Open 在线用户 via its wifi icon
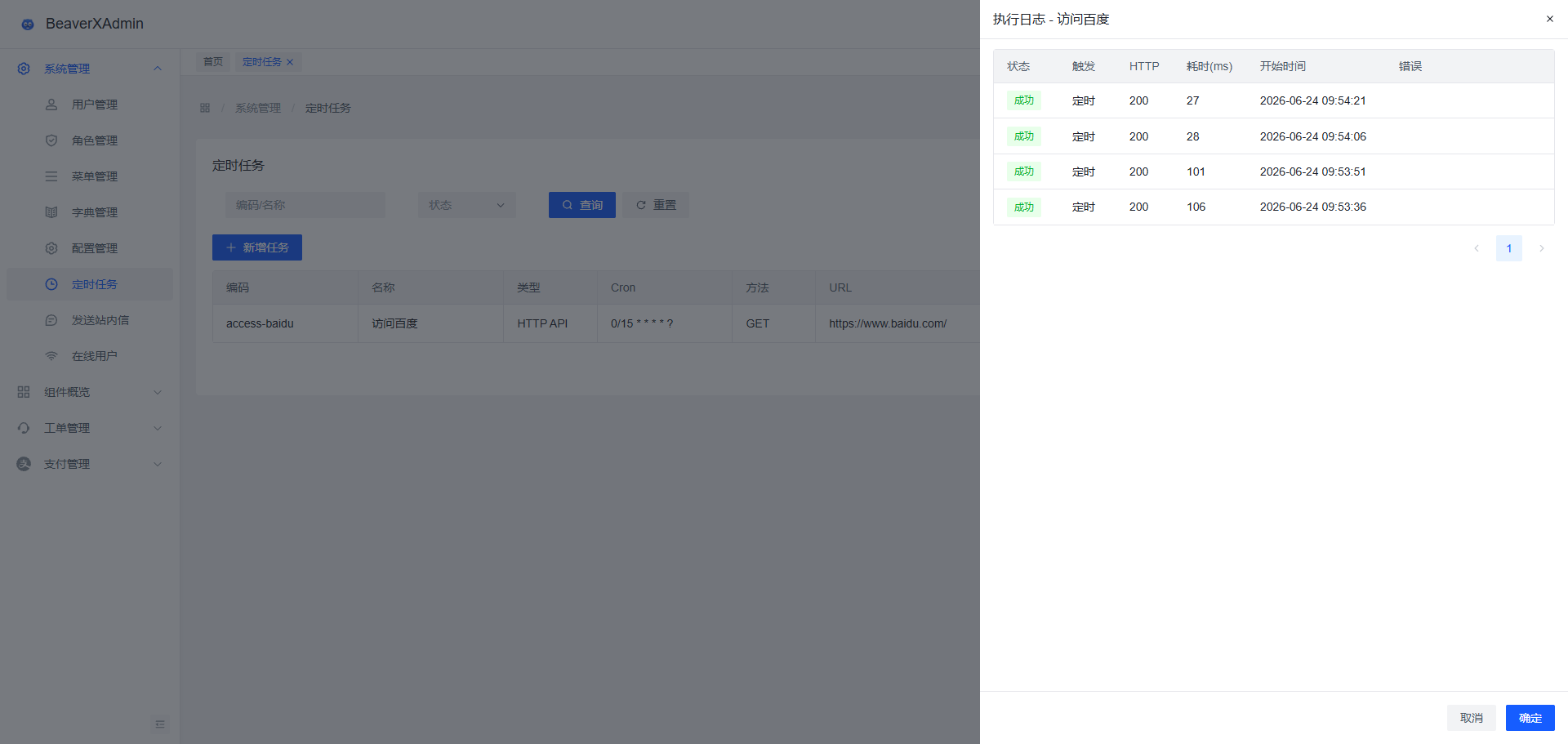 tap(51, 356)
